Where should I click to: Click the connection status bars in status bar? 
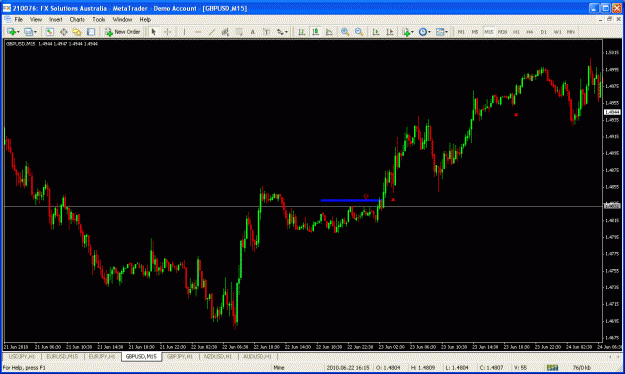tap(552, 368)
